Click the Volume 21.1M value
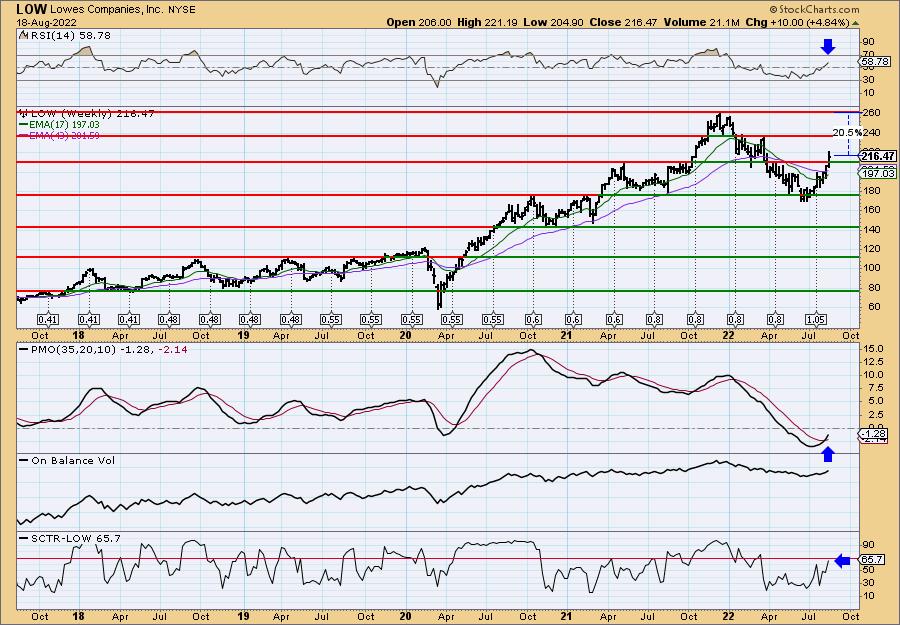The height and width of the screenshot is (625, 900). click(699, 22)
